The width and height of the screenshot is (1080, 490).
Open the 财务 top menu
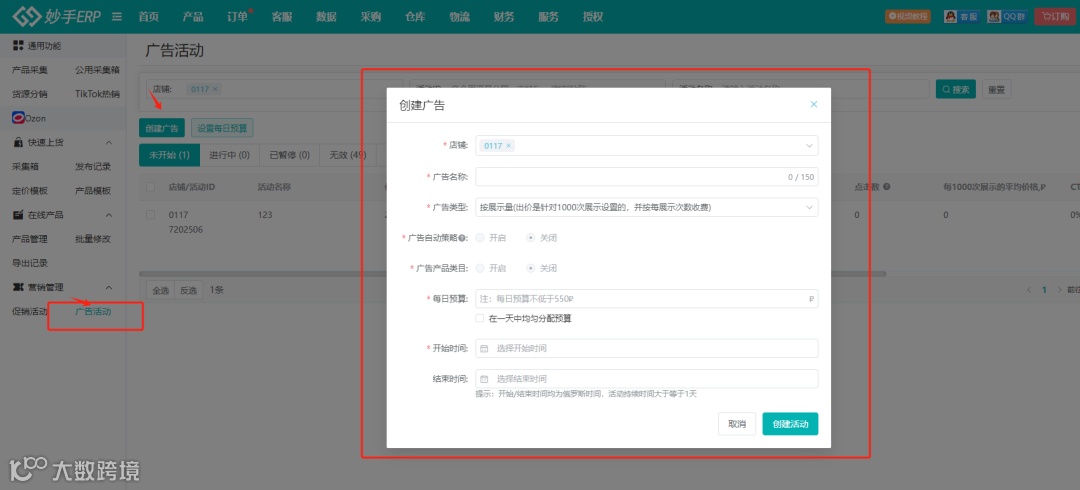[x=503, y=17]
